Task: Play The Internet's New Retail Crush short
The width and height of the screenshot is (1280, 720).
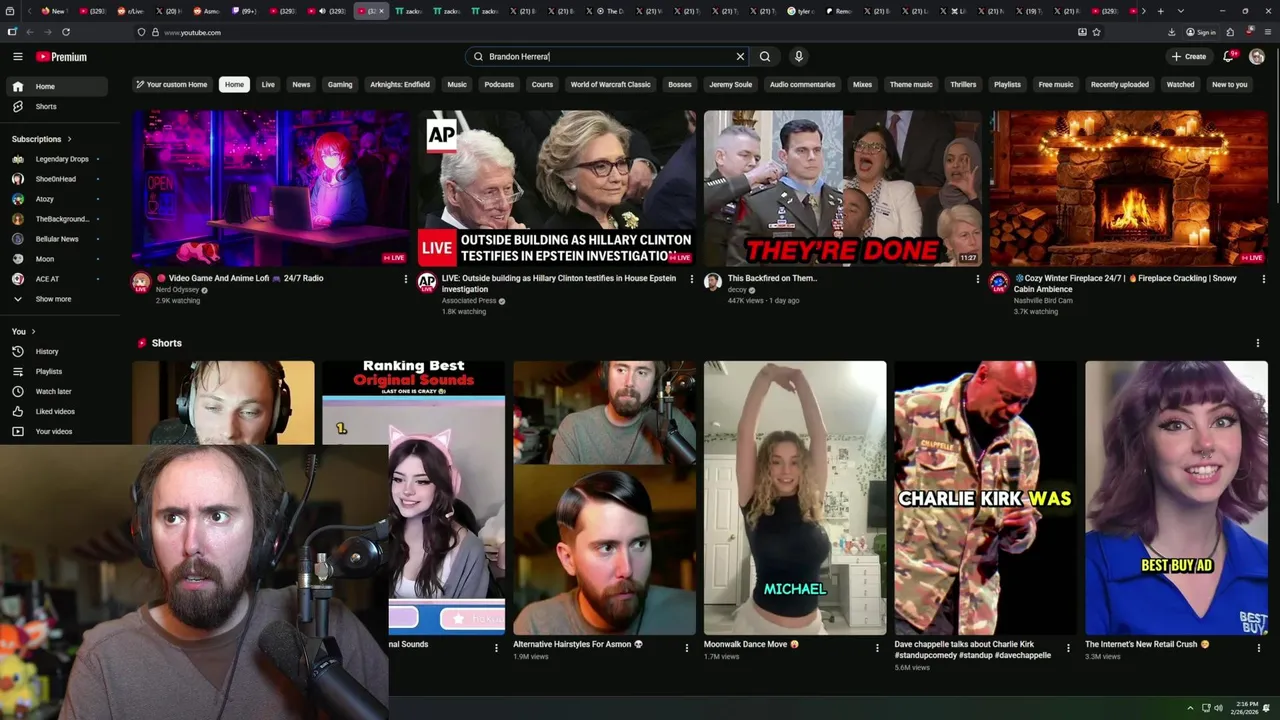Action: tap(1176, 498)
